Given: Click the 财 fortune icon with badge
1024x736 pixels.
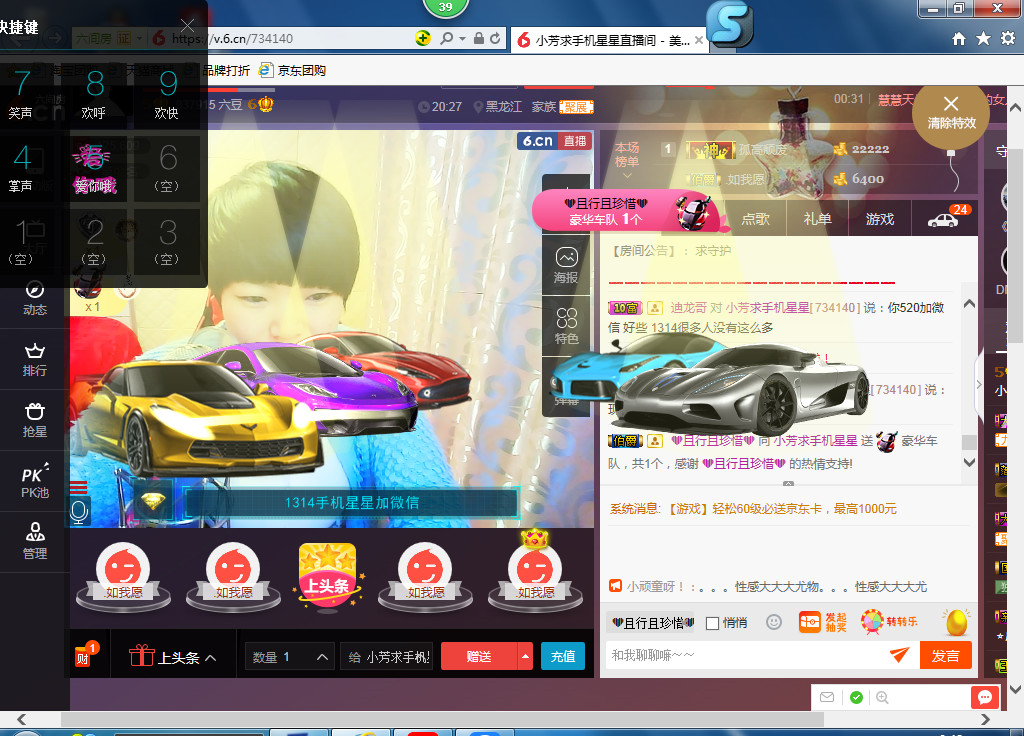Looking at the screenshot, I should click(x=86, y=654).
